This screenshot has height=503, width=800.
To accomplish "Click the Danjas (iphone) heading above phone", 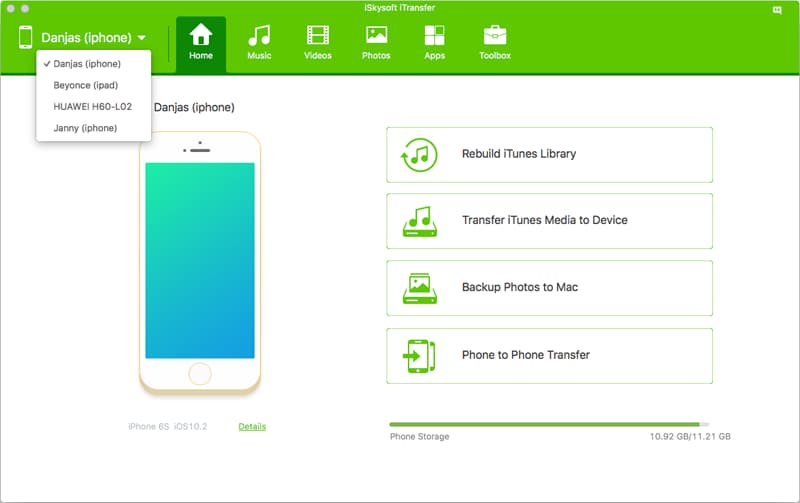I will click(194, 107).
